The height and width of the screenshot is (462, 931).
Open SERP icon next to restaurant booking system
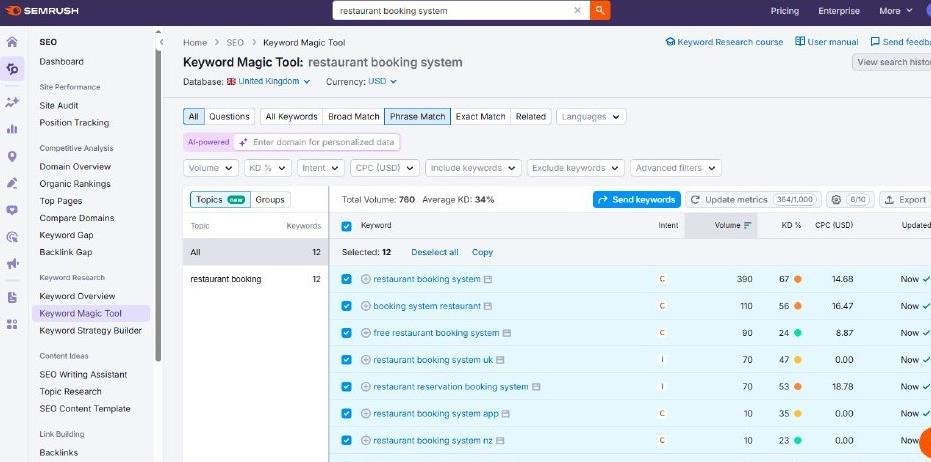[488, 279]
